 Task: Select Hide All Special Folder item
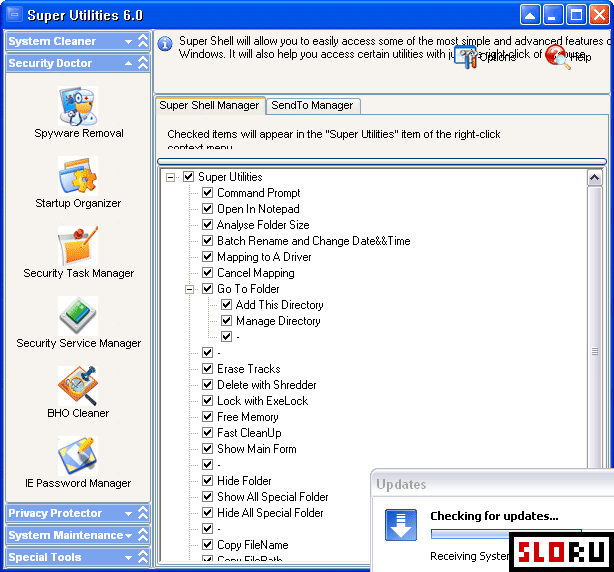(270, 512)
